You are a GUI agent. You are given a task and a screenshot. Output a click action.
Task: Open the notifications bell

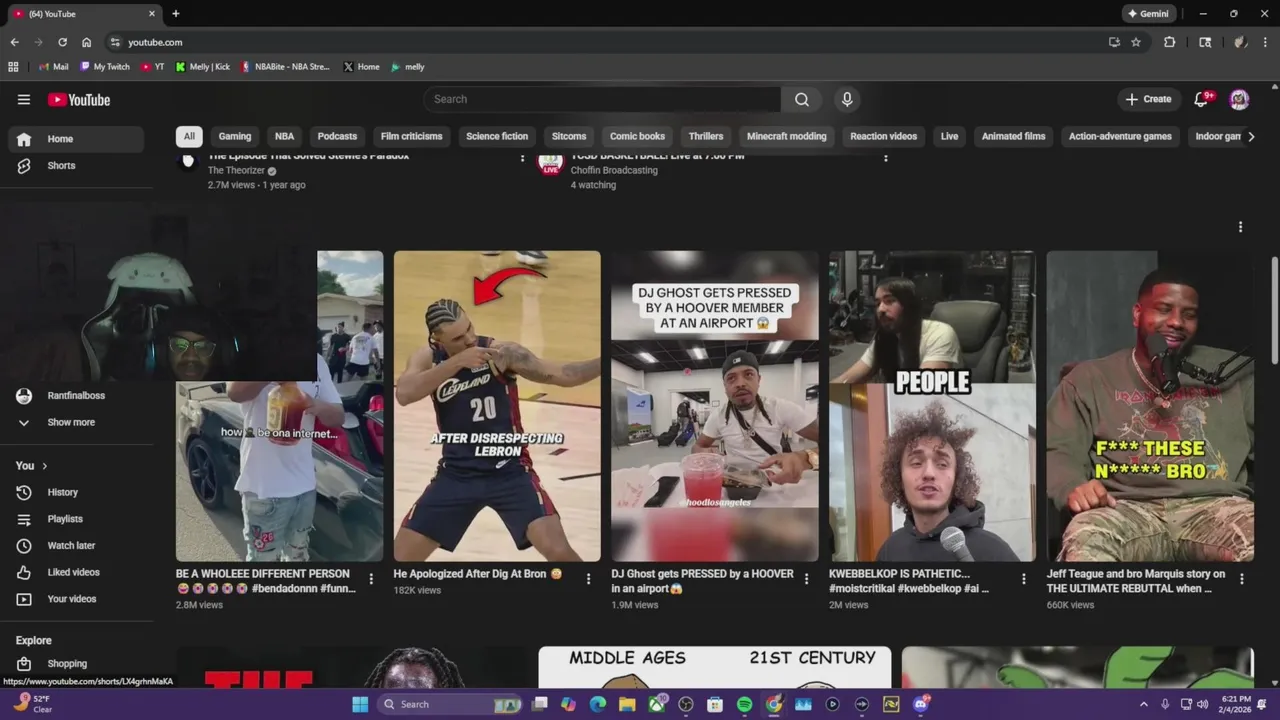(x=1202, y=99)
